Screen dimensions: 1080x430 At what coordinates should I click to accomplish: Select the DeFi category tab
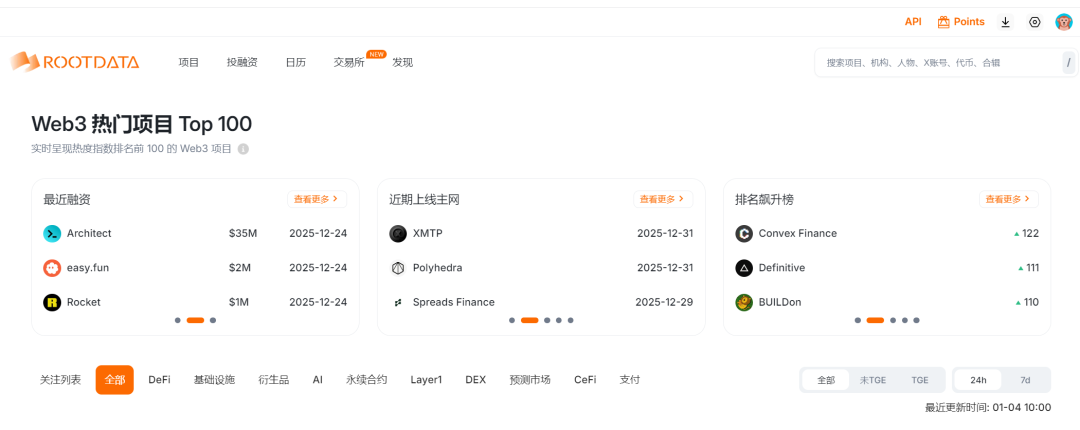159,380
